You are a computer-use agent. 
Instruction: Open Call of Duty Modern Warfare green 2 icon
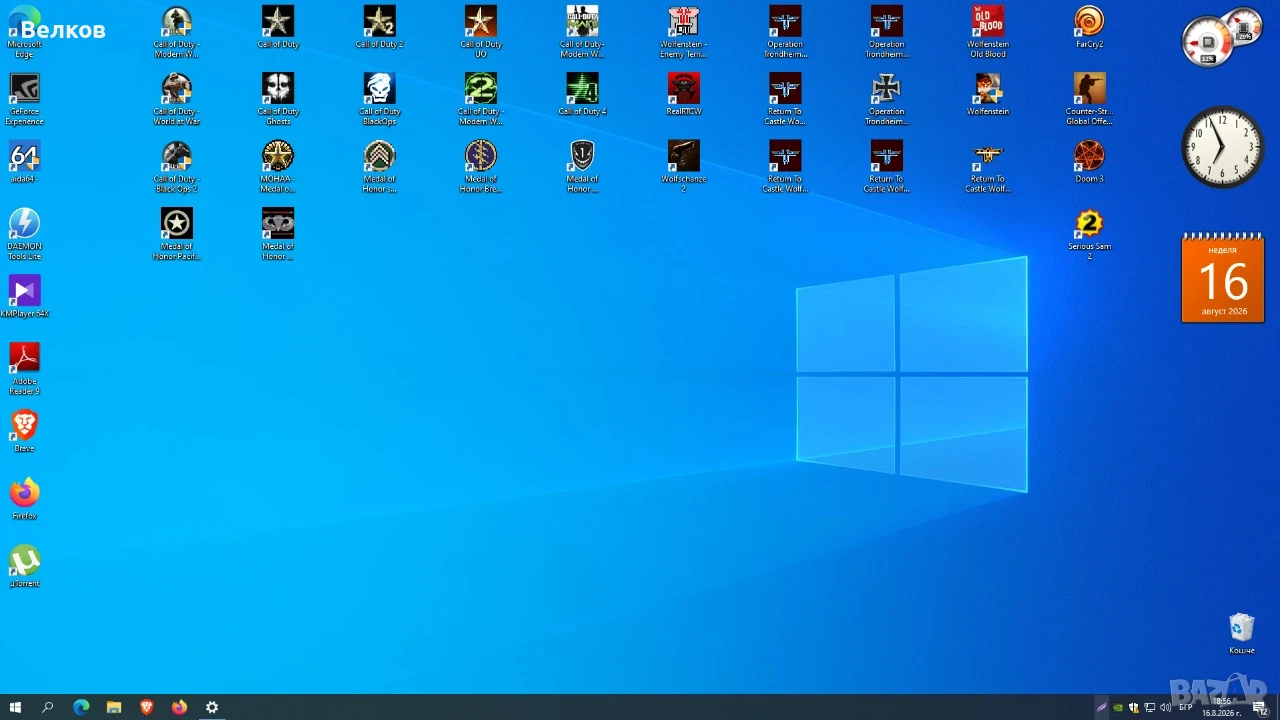tap(481, 99)
